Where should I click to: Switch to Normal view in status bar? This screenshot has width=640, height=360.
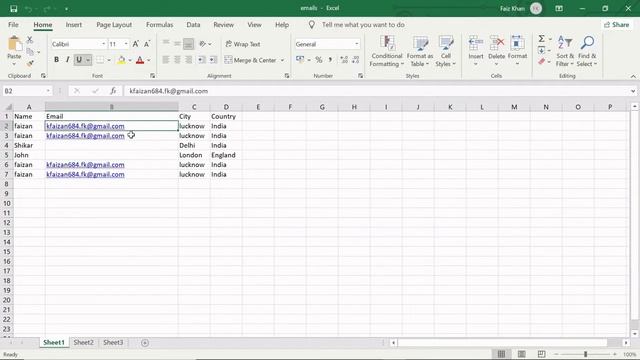pos(501,354)
